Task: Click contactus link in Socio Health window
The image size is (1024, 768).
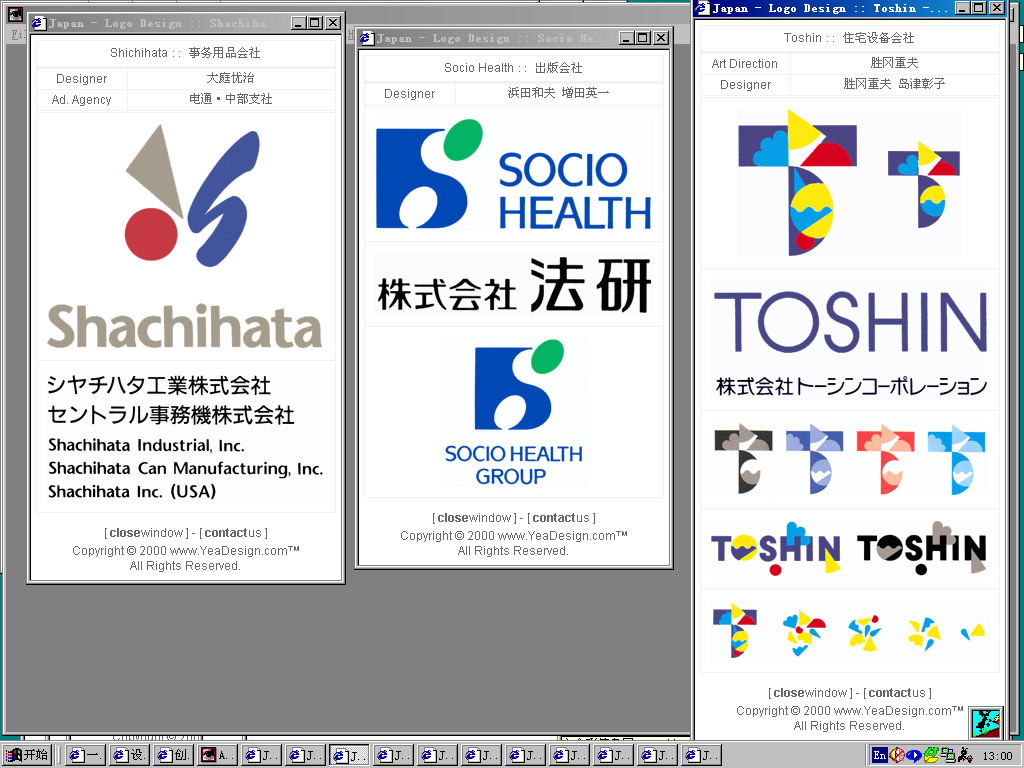Action: pos(561,518)
